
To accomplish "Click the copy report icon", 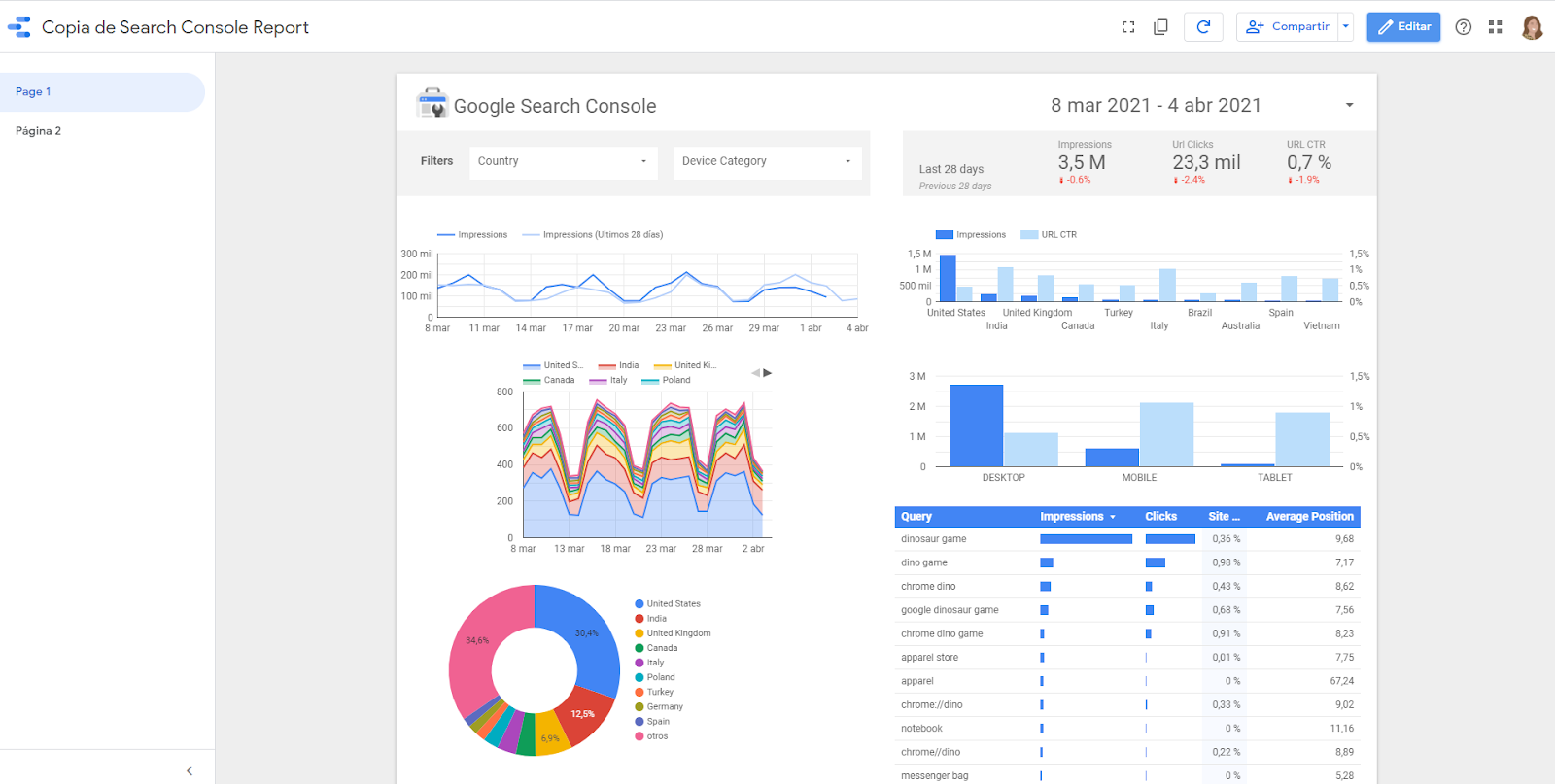I will [1160, 27].
